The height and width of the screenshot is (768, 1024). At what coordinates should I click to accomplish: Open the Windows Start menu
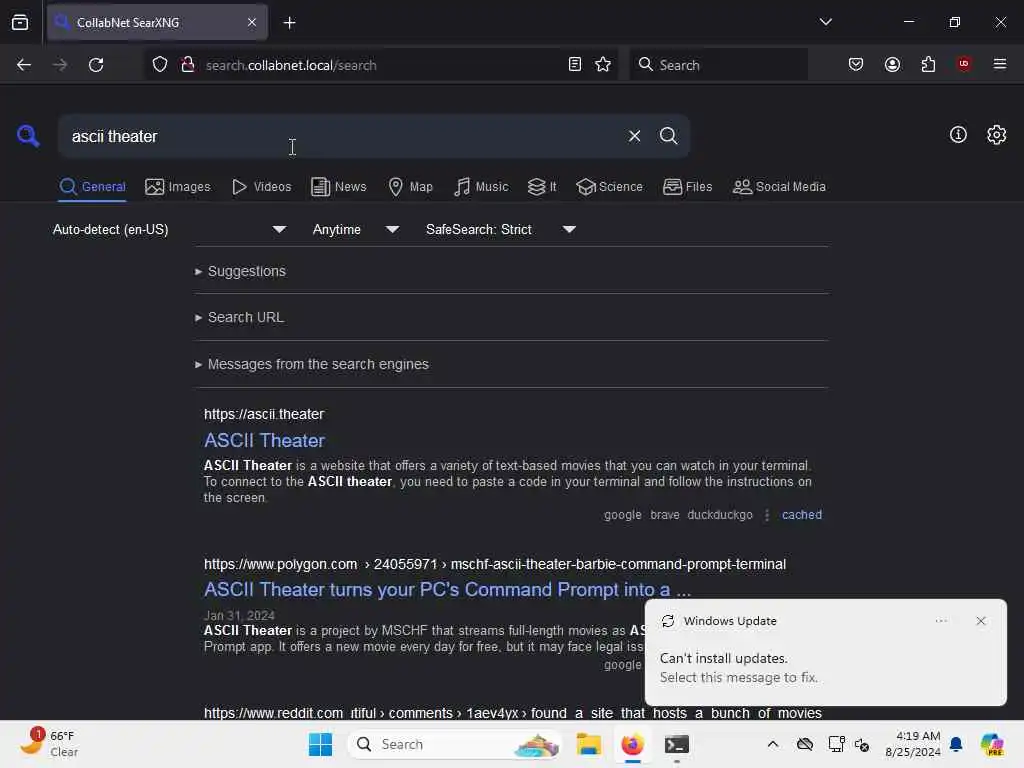[320, 744]
